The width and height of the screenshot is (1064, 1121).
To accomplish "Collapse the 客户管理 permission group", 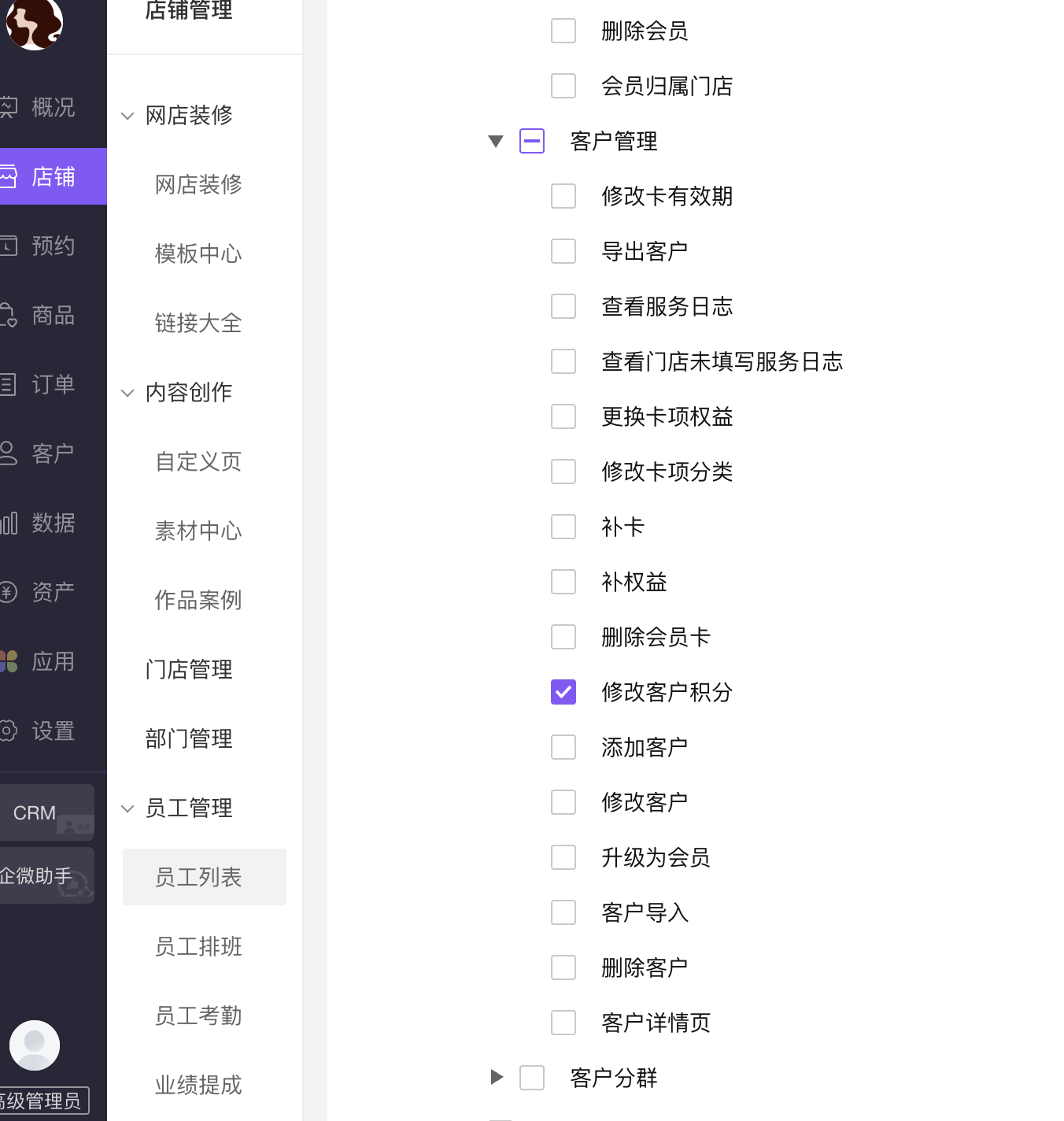I will [496, 141].
